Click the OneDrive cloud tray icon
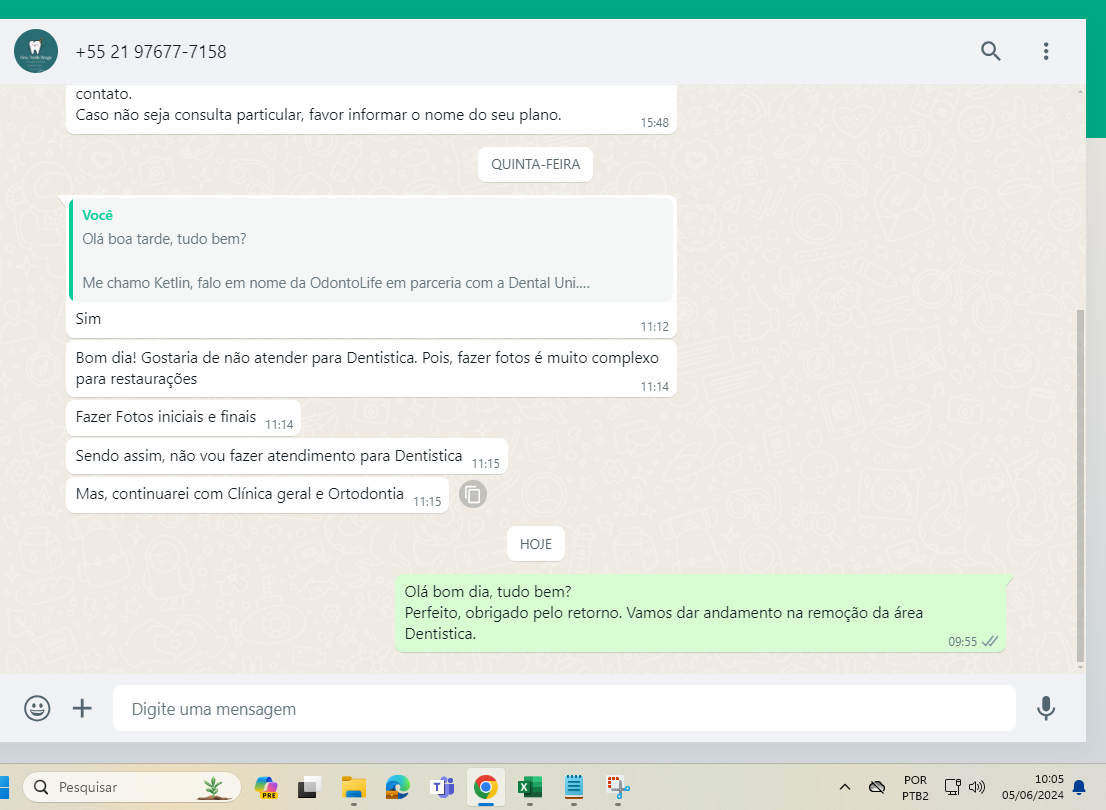Image resolution: width=1106 pixels, height=810 pixels. 877,787
